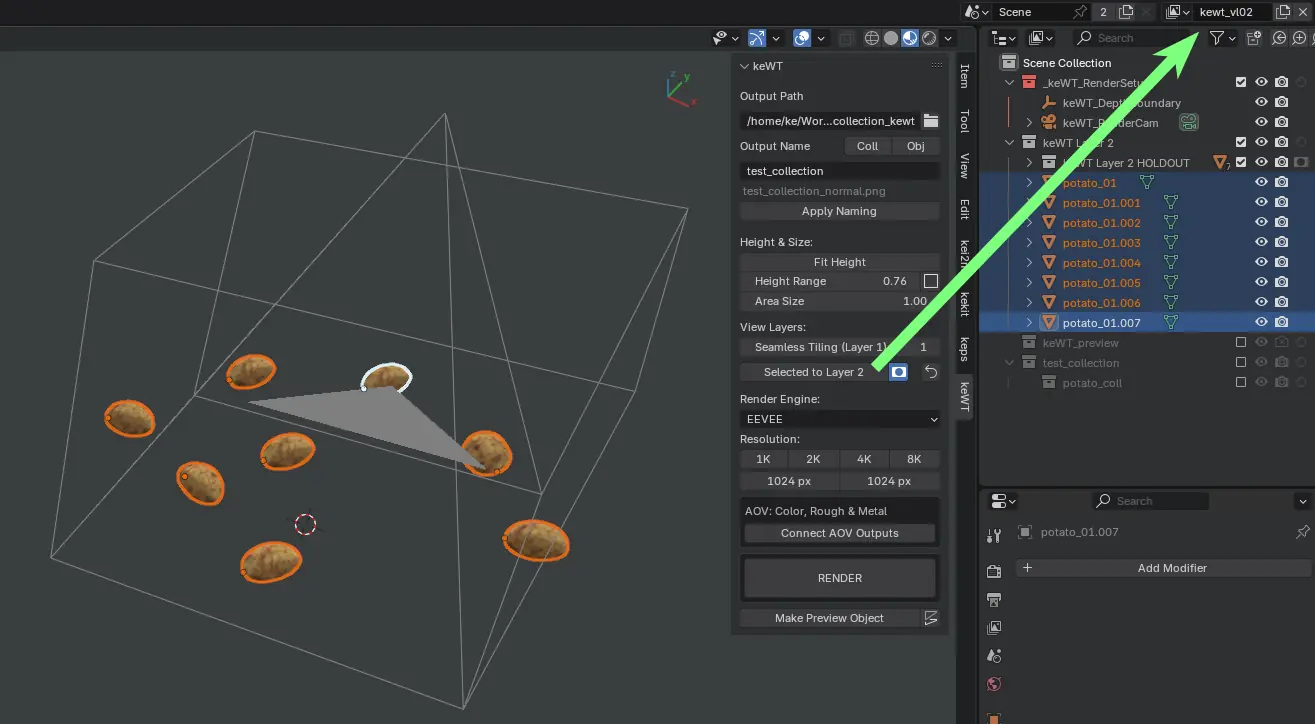Open the World properties tab icon
Image resolution: width=1315 pixels, height=724 pixels.
pyautogui.click(x=994, y=685)
